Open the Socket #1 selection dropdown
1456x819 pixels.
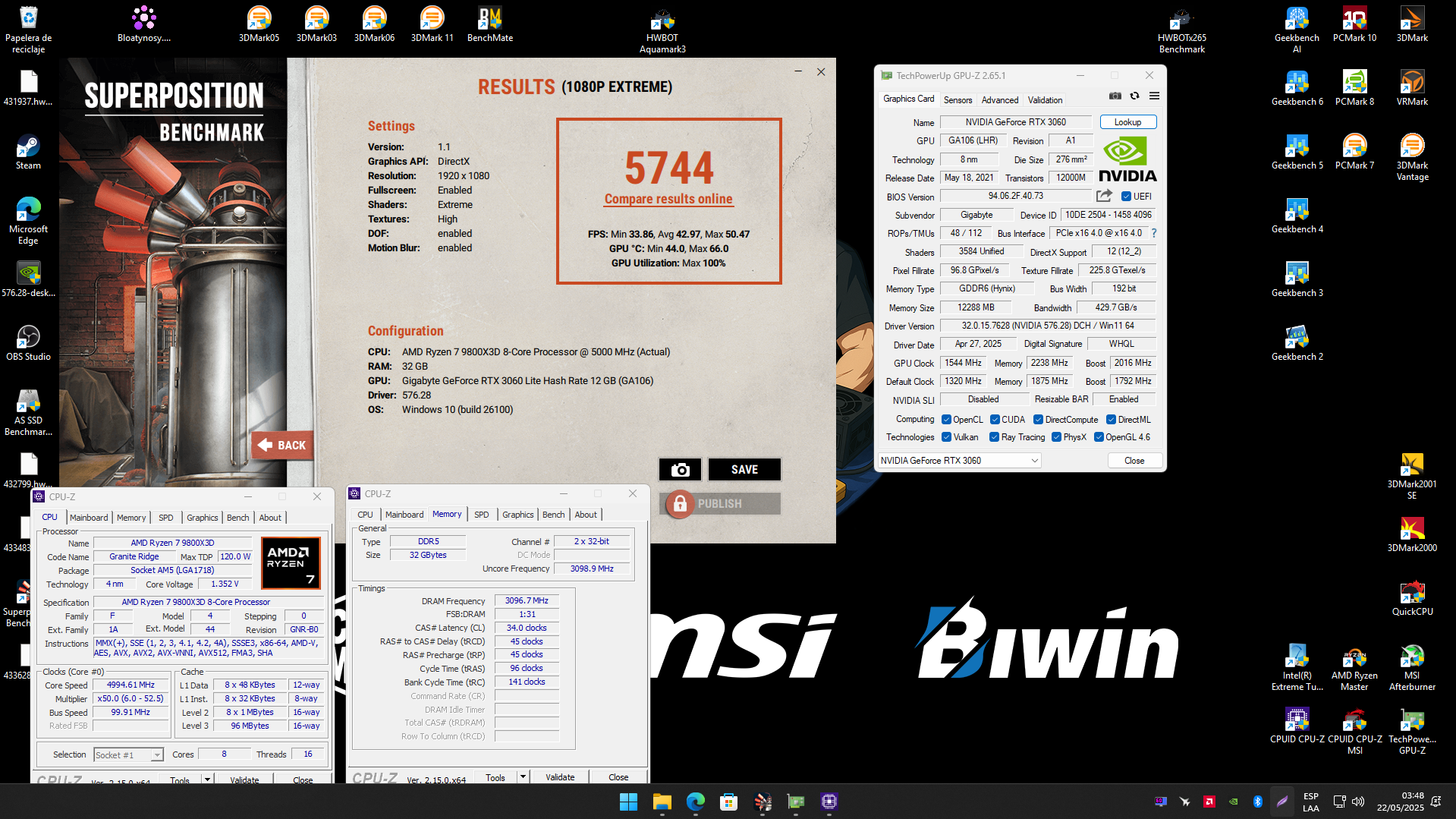(128, 754)
